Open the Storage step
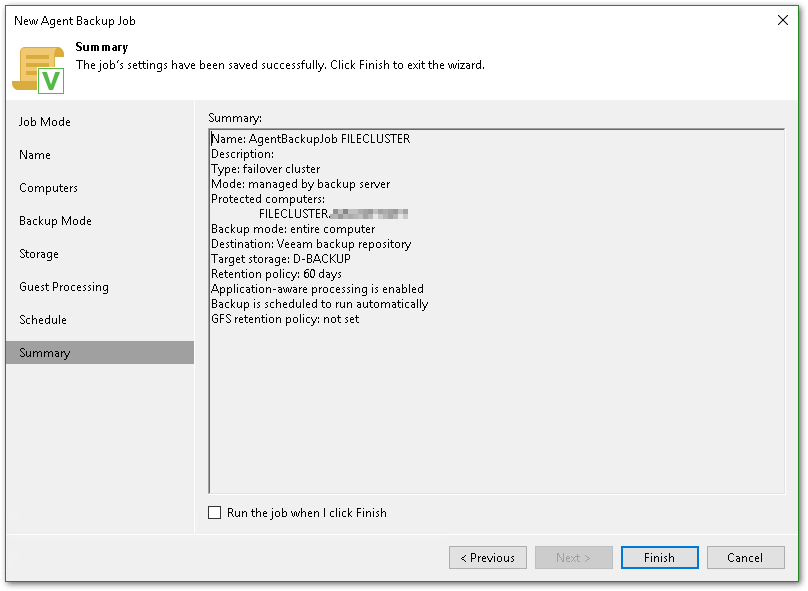This screenshot has width=808, height=591. point(39,254)
